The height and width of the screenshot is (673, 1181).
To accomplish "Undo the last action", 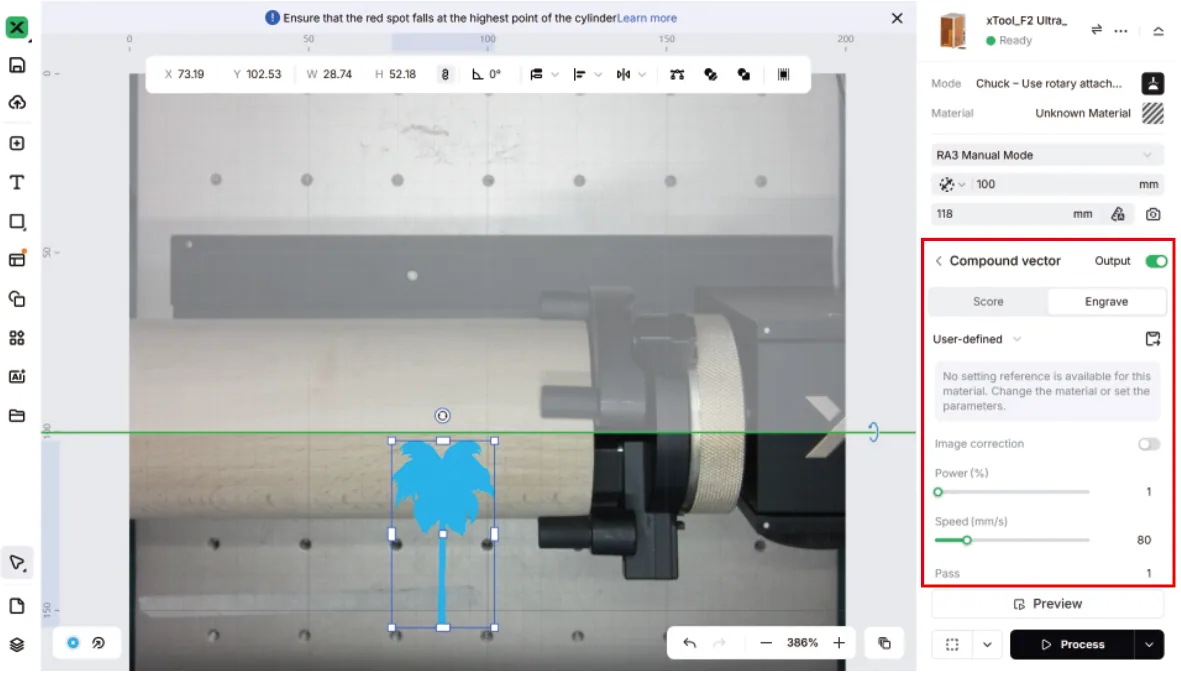I will coord(689,643).
